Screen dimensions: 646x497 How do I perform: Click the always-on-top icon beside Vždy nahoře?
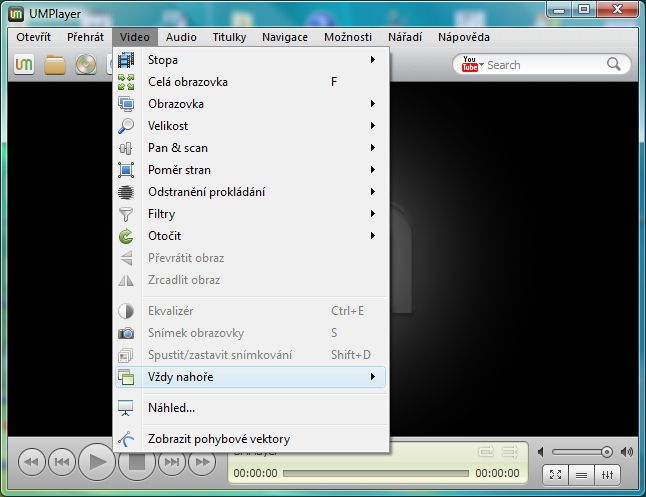click(126, 377)
